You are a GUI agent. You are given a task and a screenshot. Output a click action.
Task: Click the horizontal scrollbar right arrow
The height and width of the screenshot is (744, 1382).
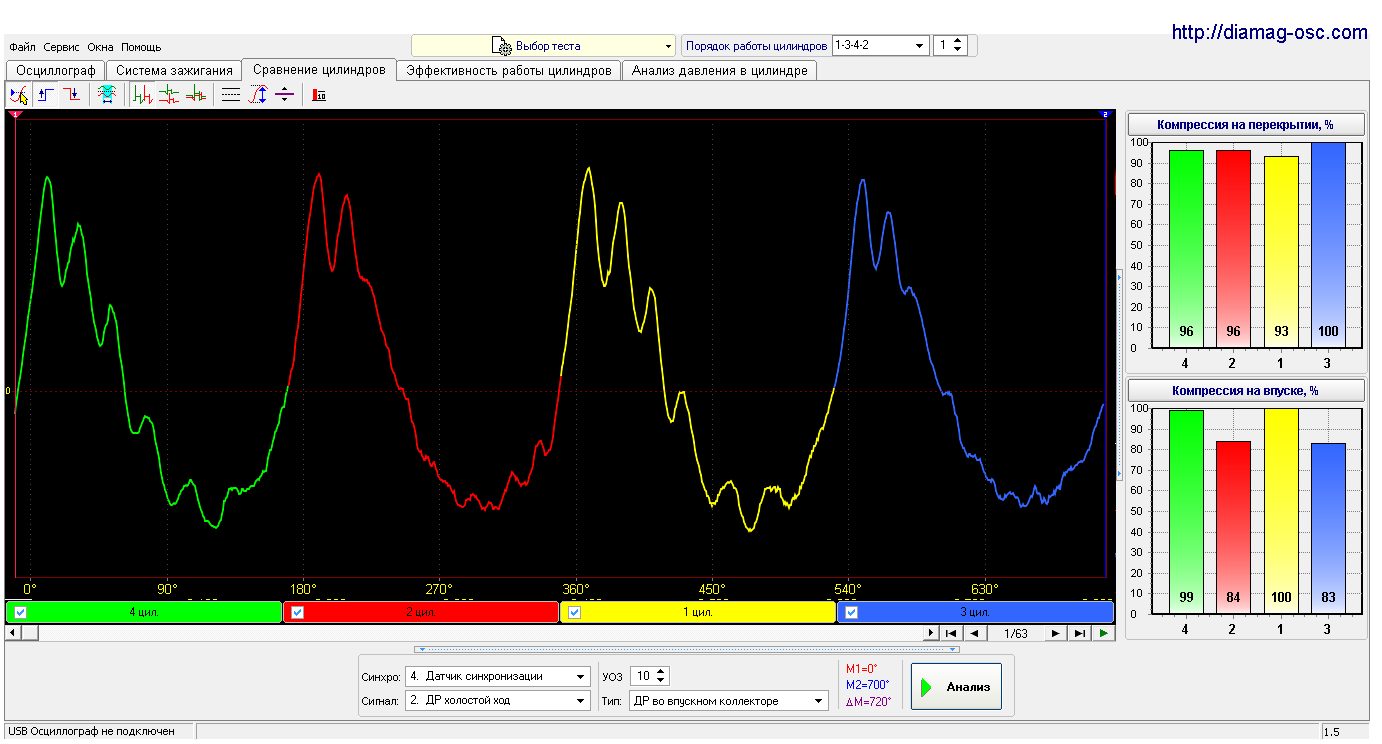point(931,633)
